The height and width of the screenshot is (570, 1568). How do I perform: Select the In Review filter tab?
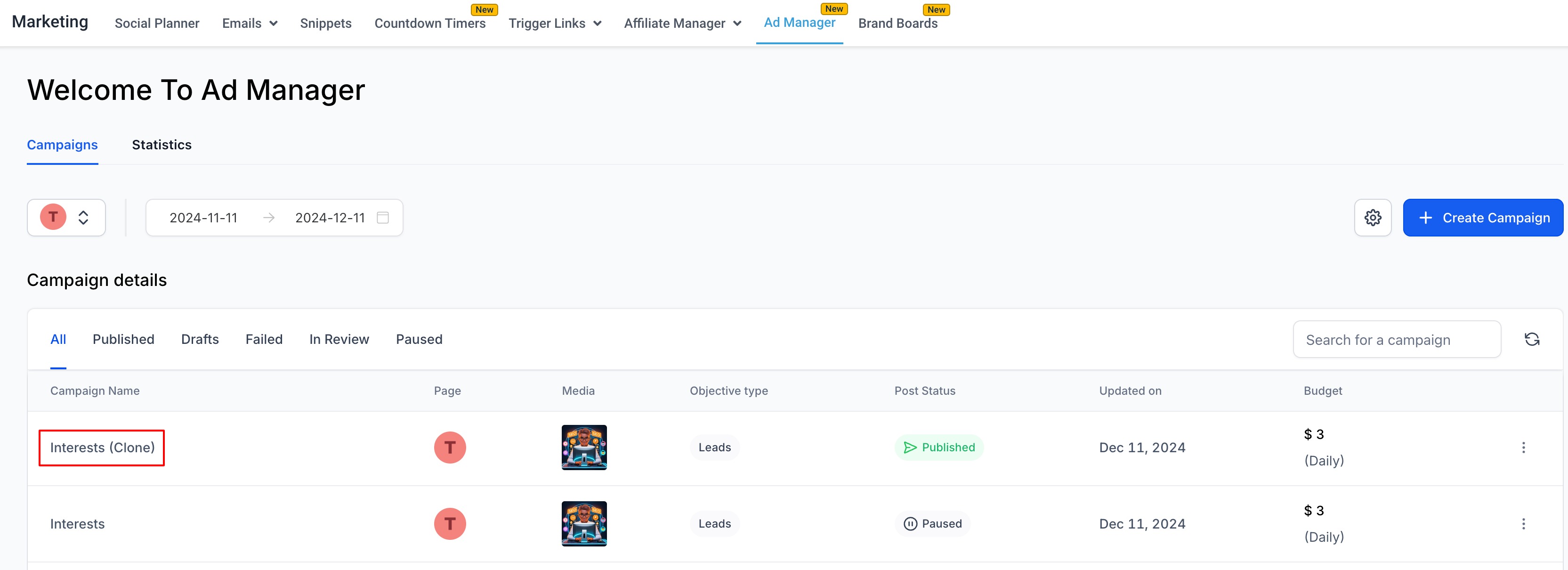tap(339, 339)
